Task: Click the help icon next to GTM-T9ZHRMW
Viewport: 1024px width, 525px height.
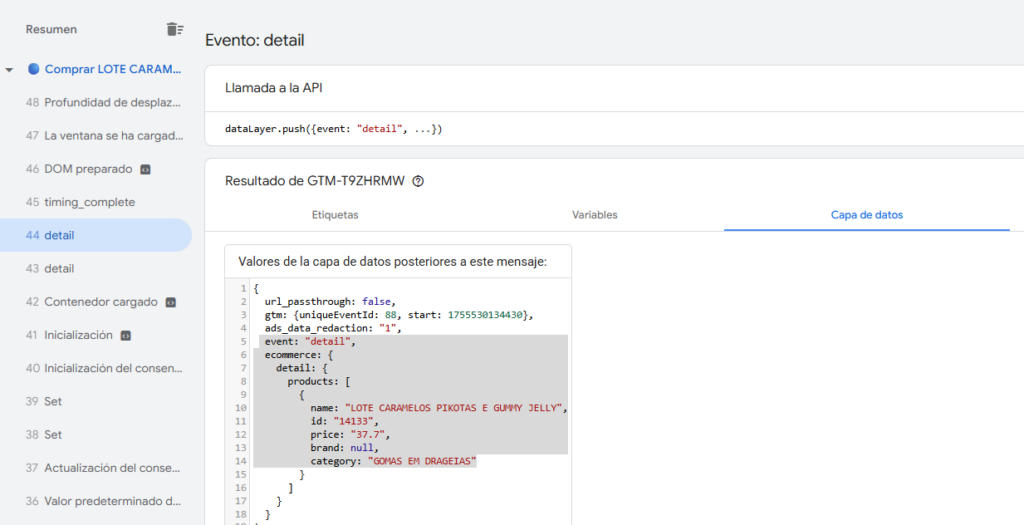Action: coord(418,182)
